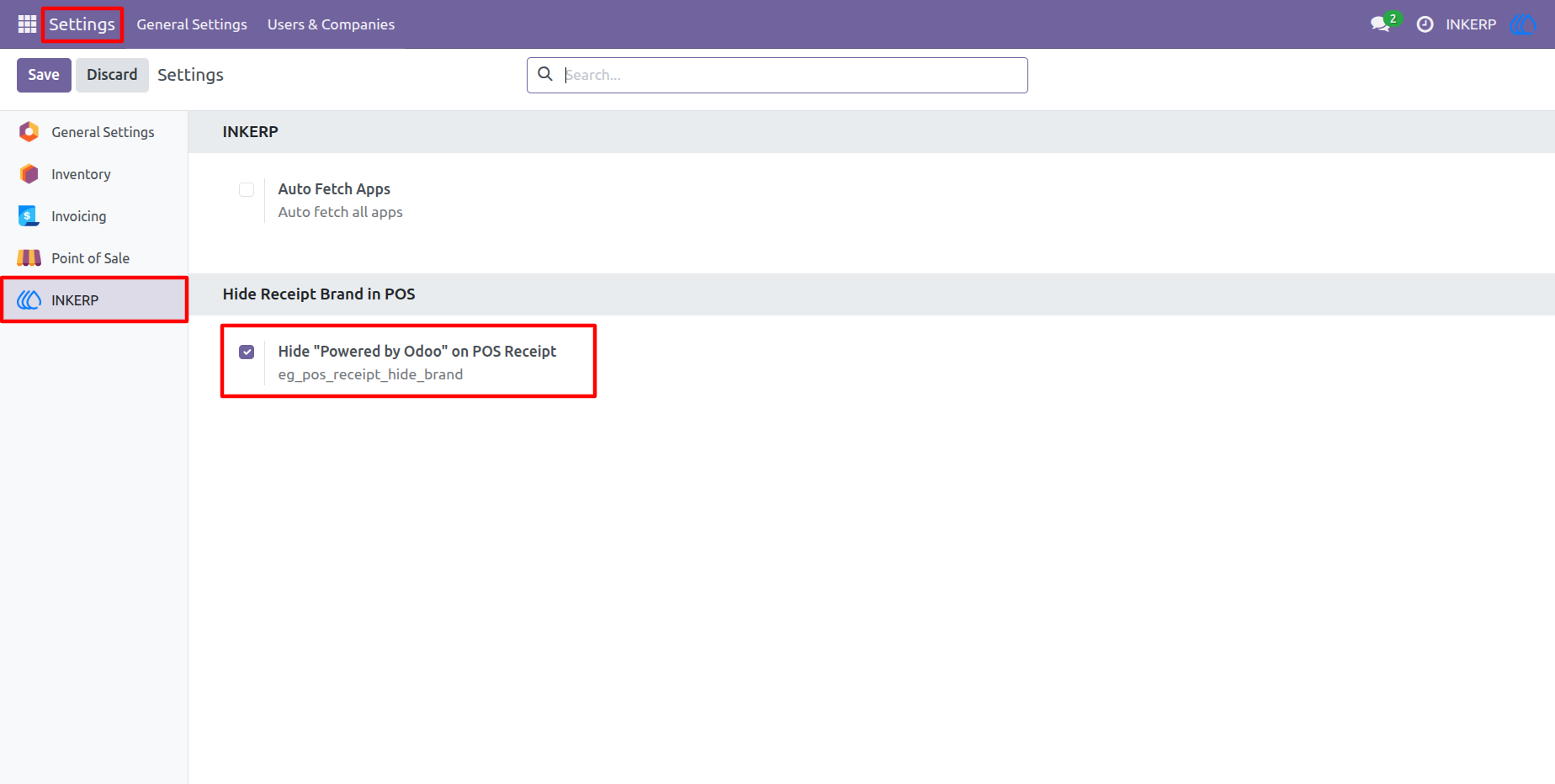Click the Inventory cube icon
Screen dimensions: 1555x784
click(x=29, y=174)
